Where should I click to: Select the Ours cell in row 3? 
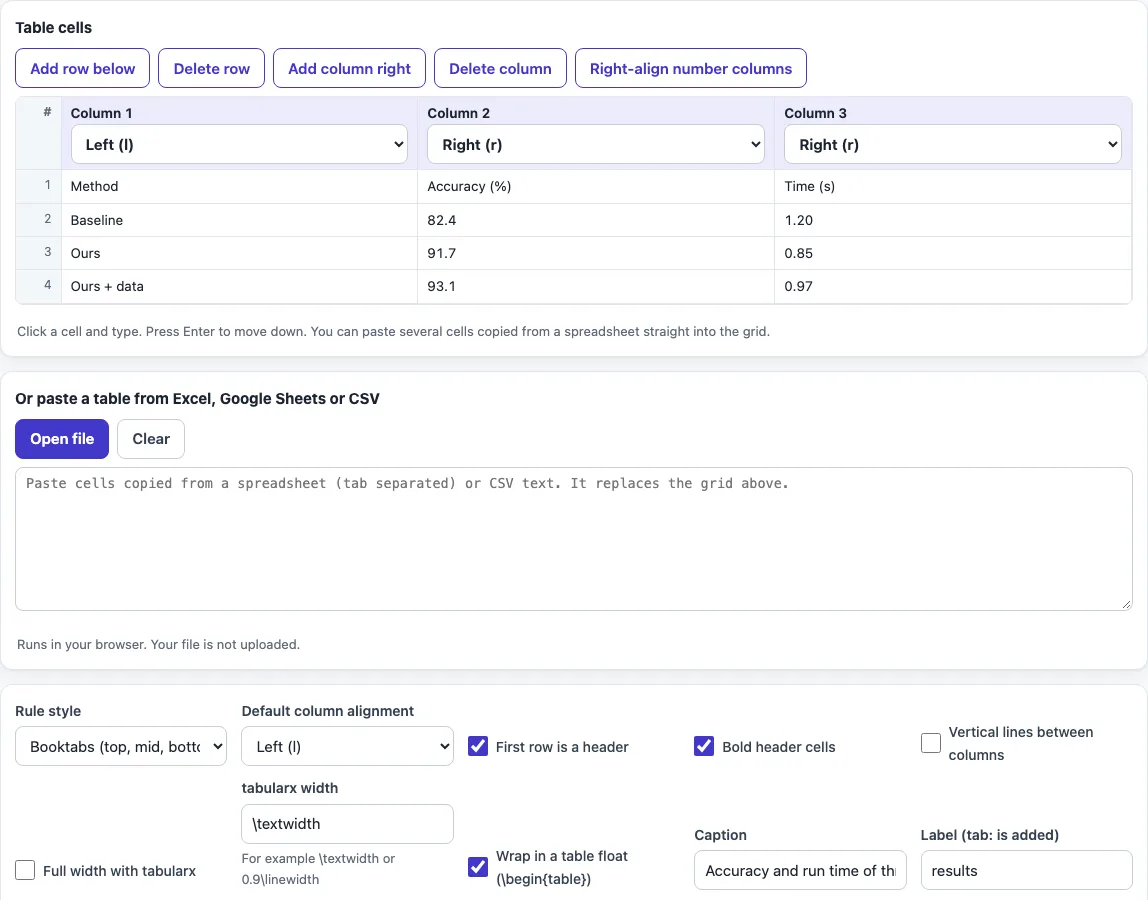click(x=239, y=253)
